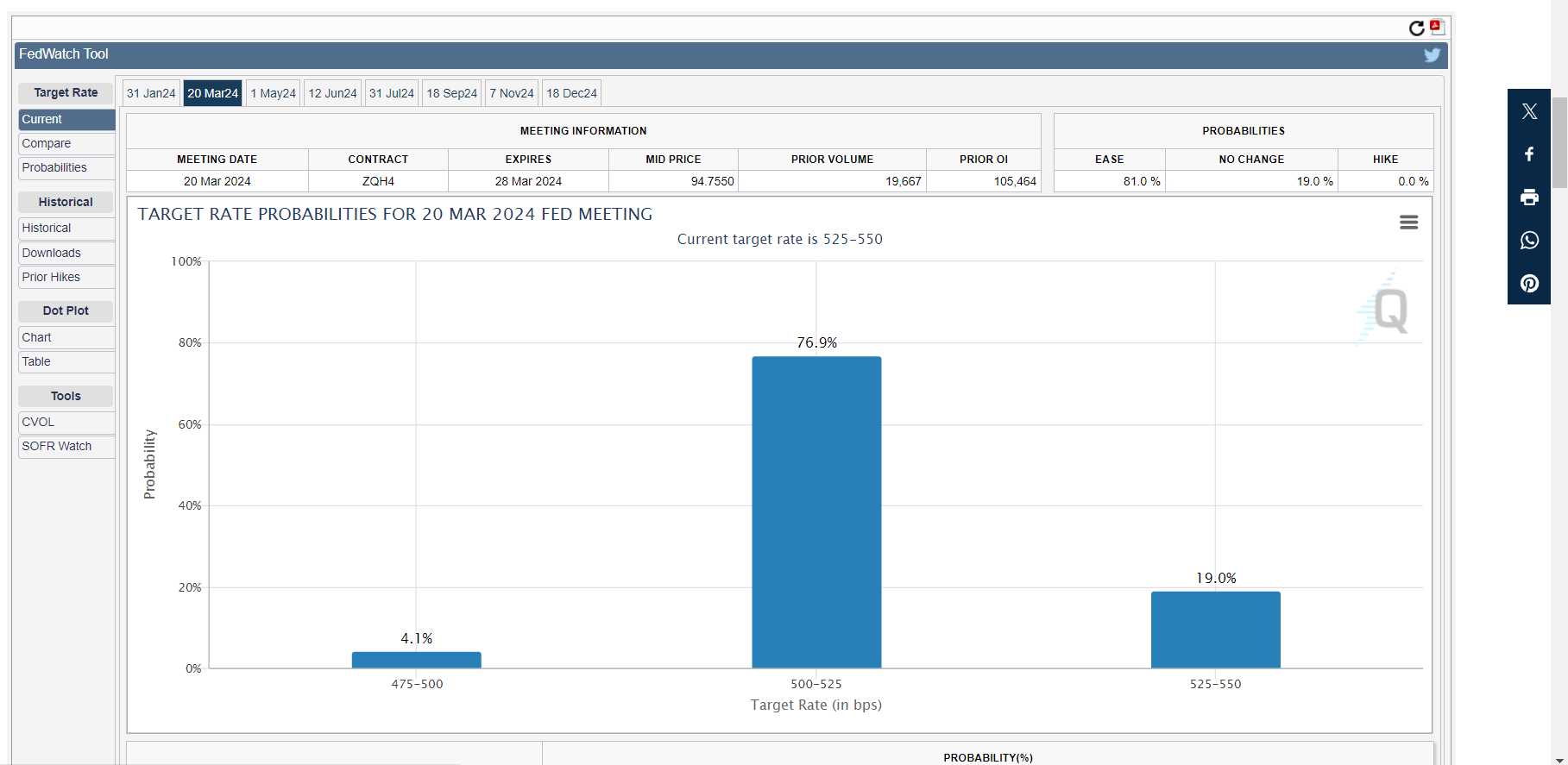This screenshot has width=1568, height=765.
Task: Open the SOFR Watch tool
Action: tap(57, 447)
